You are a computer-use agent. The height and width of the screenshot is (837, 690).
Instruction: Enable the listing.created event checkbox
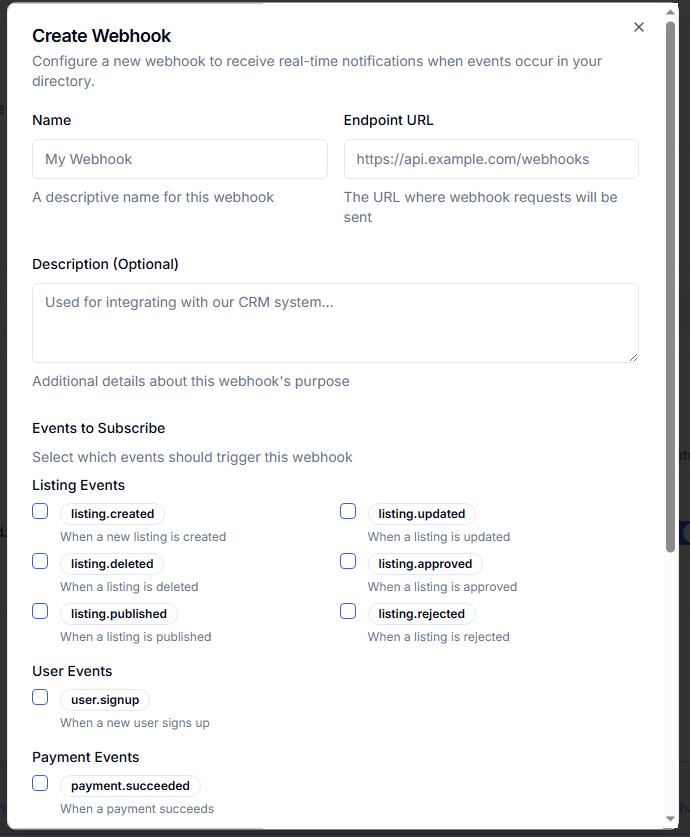click(39, 511)
